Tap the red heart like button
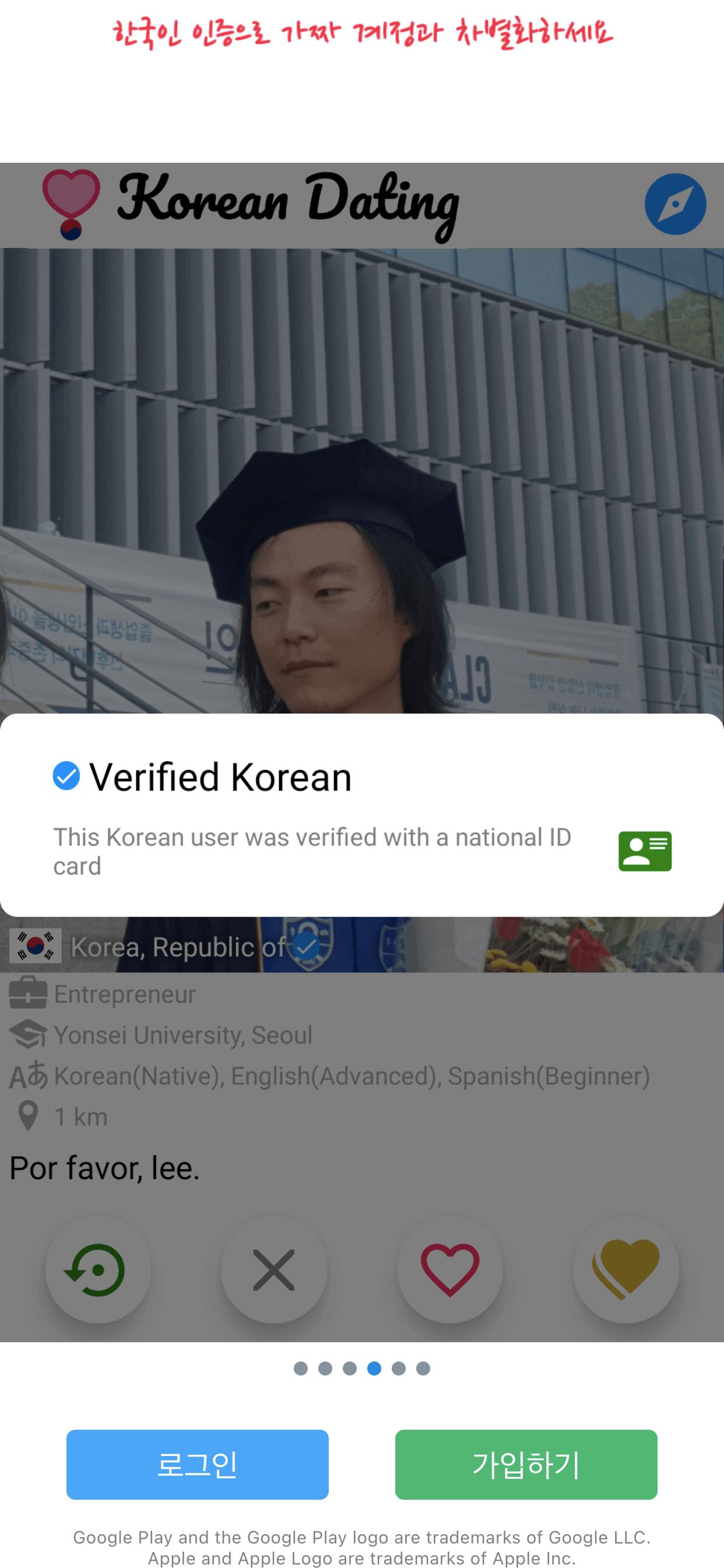 pyautogui.click(x=450, y=1270)
